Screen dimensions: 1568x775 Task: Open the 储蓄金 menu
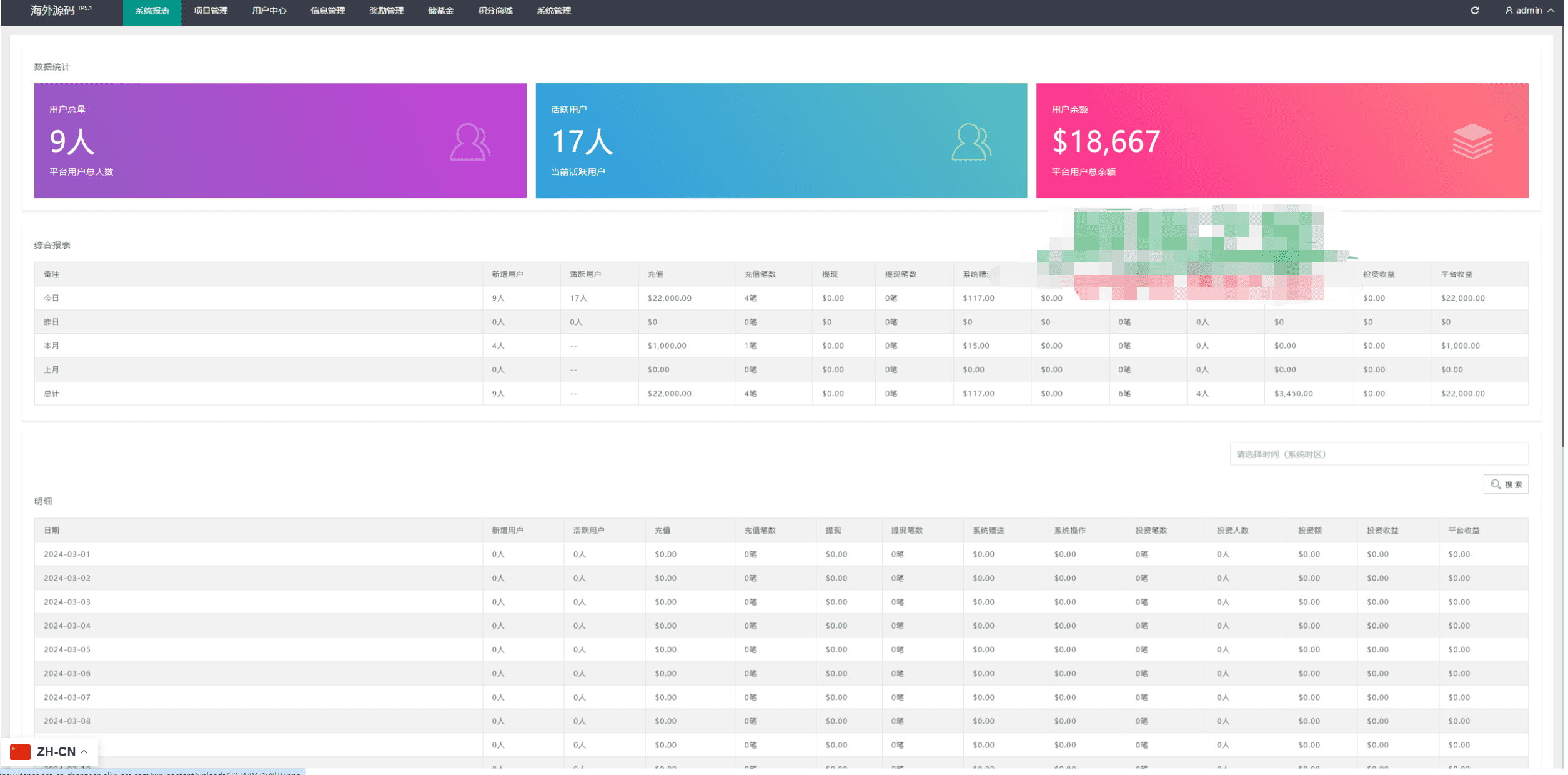pyautogui.click(x=440, y=11)
